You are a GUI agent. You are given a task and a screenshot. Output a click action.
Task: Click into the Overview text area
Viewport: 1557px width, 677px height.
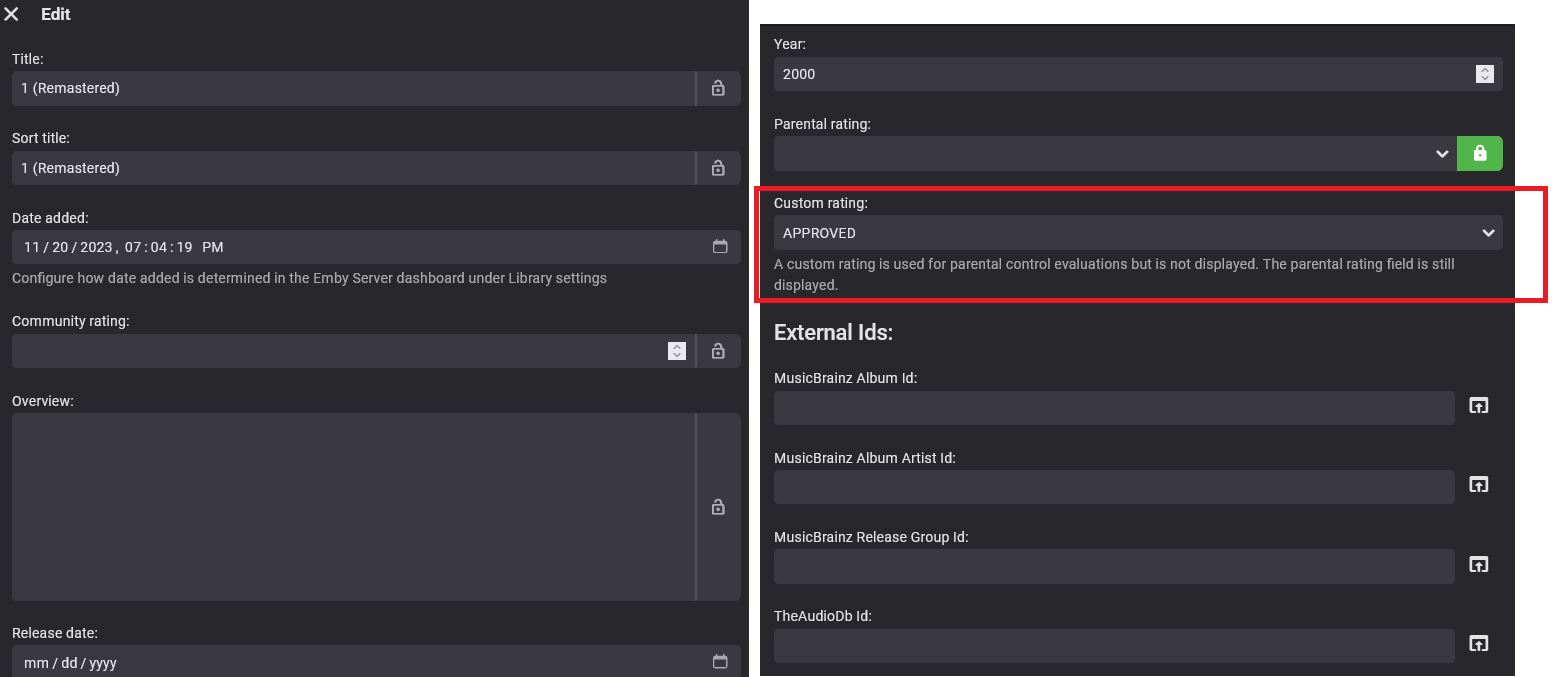pyautogui.click(x=350, y=507)
